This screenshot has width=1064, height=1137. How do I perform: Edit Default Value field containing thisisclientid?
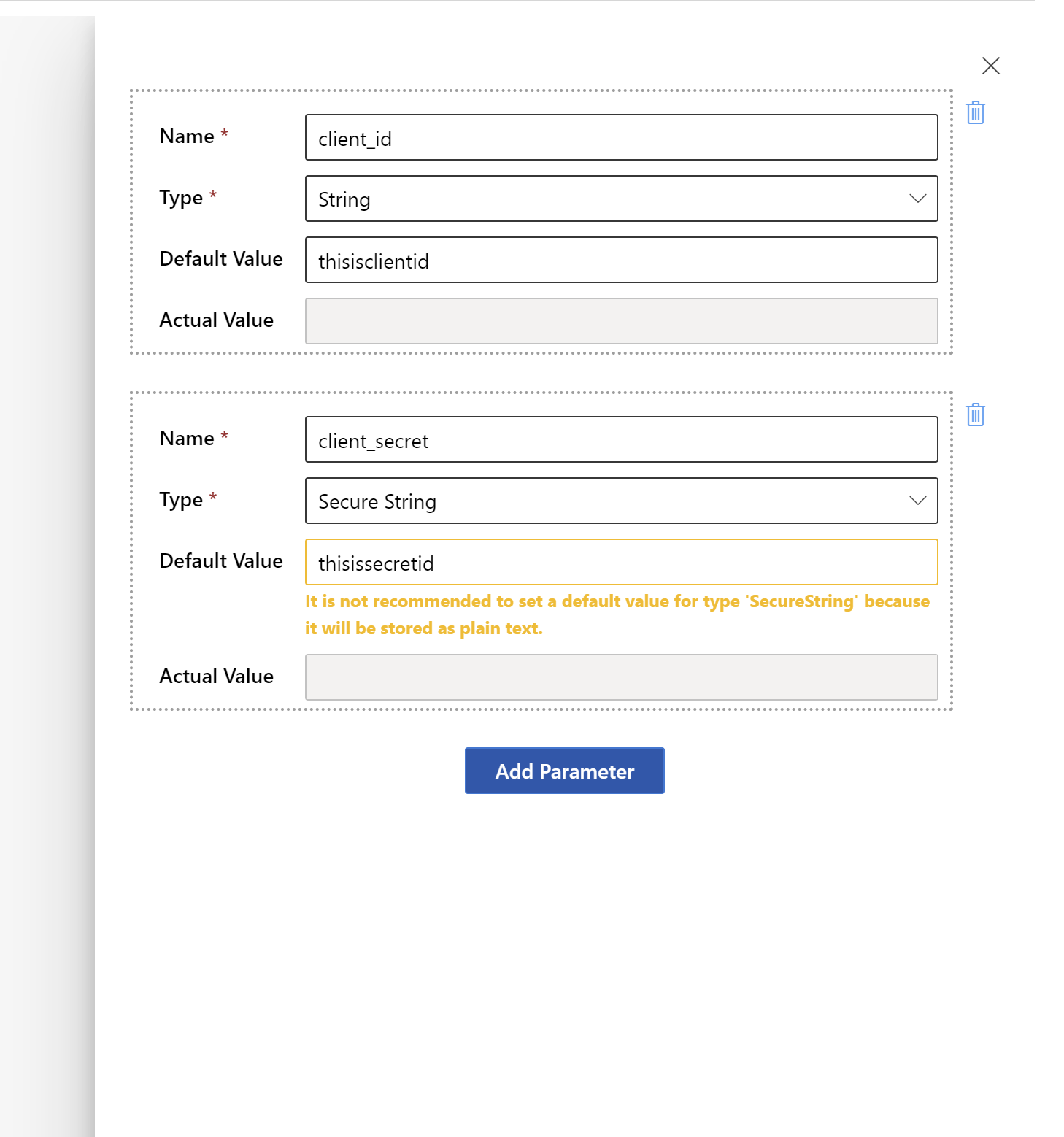click(622, 260)
